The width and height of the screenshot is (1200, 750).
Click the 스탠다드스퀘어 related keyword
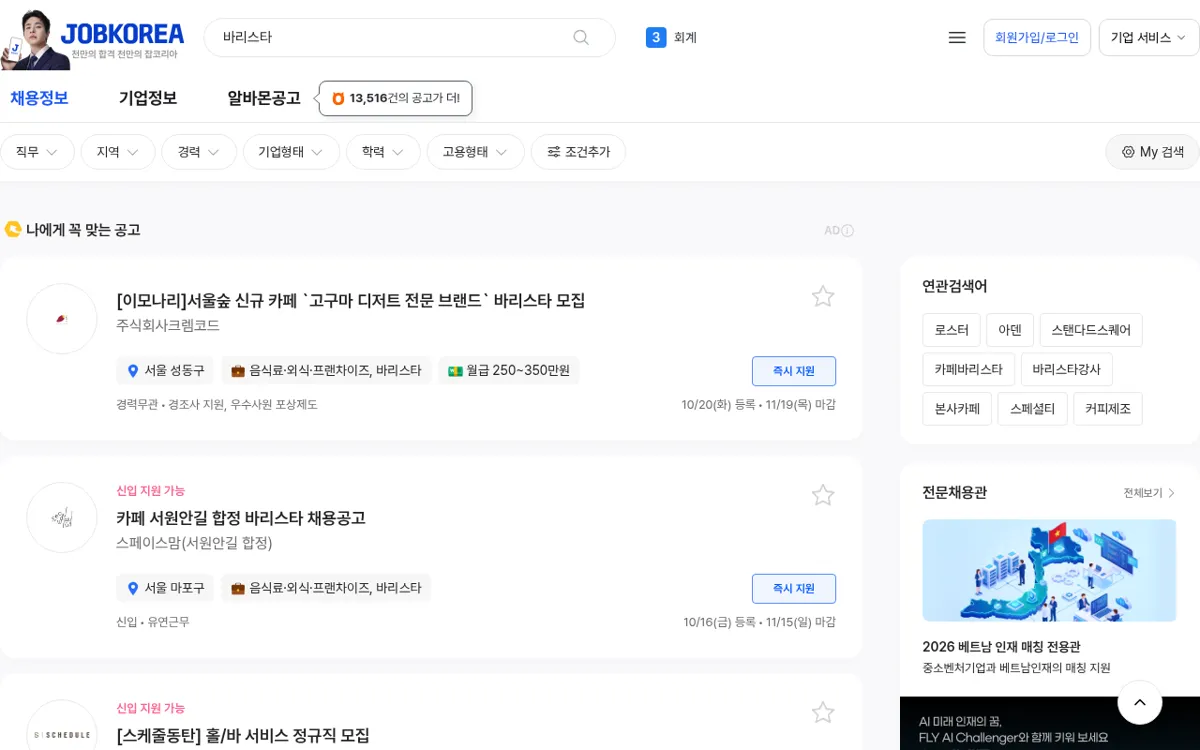click(1091, 330)
